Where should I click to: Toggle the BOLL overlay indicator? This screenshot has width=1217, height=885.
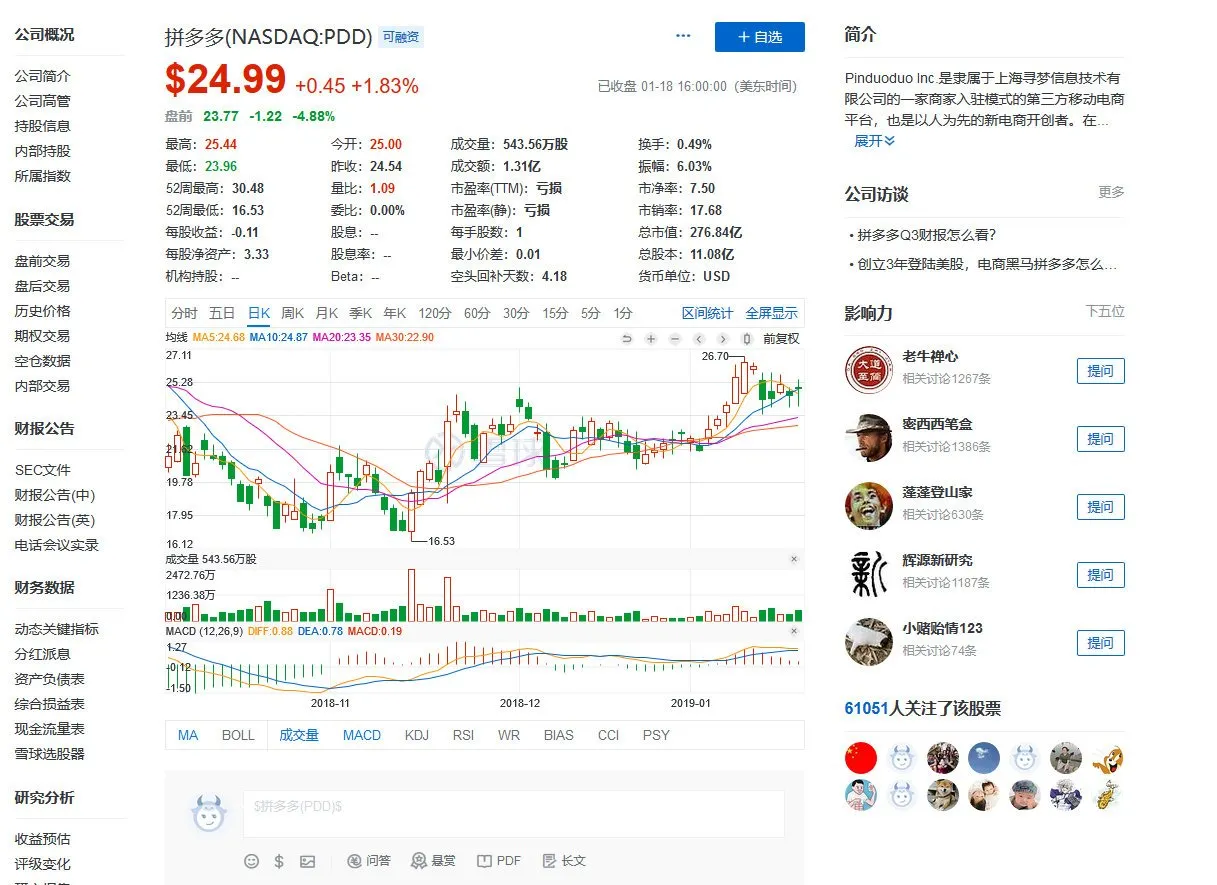click(238, 735)
